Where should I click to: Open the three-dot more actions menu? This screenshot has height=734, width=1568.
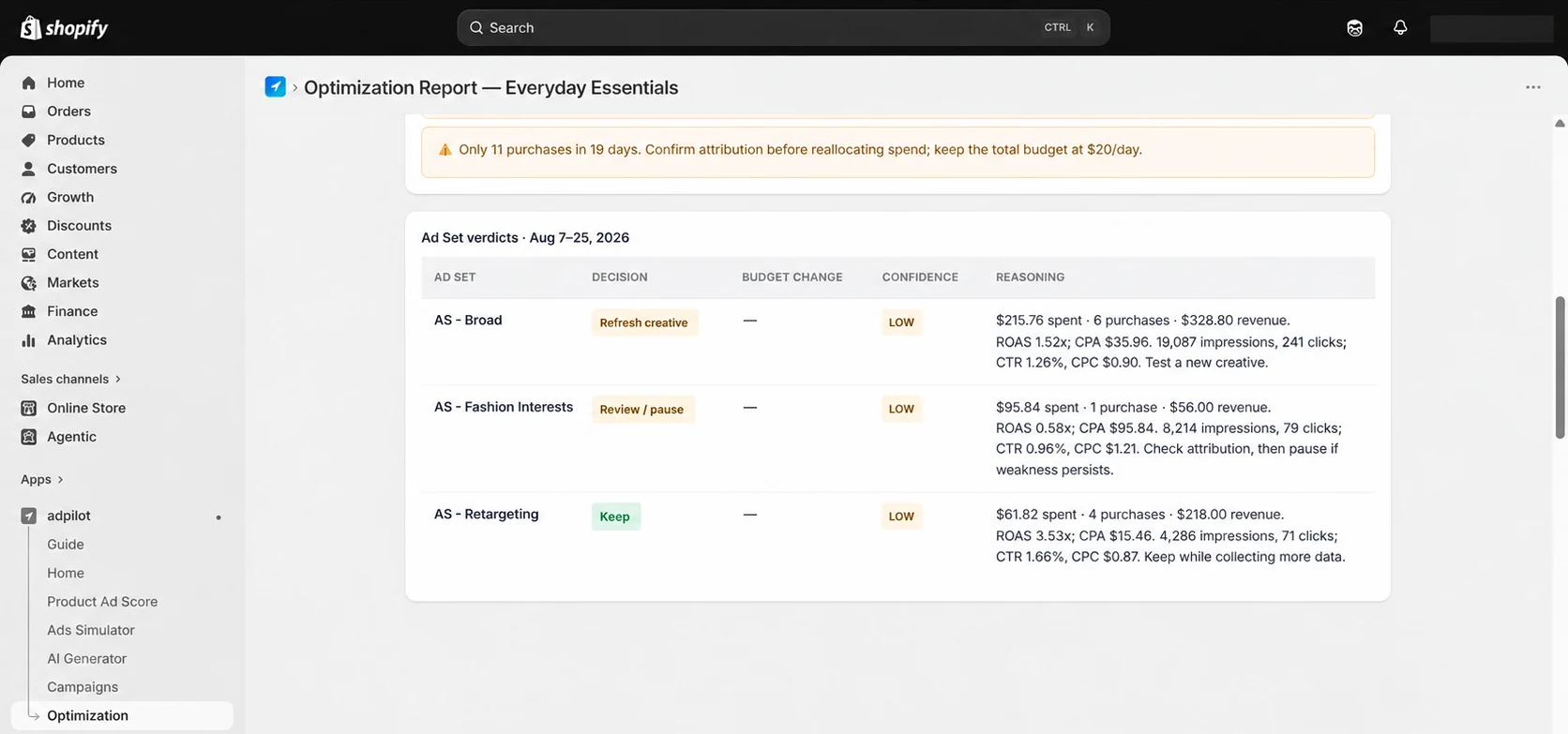(1533, 87)
